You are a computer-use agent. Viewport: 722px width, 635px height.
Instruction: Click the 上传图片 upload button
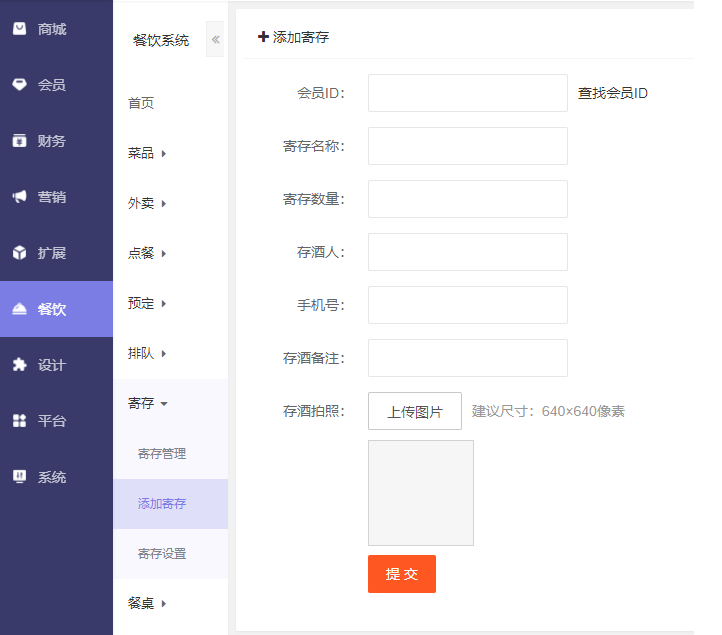(414, 411)
